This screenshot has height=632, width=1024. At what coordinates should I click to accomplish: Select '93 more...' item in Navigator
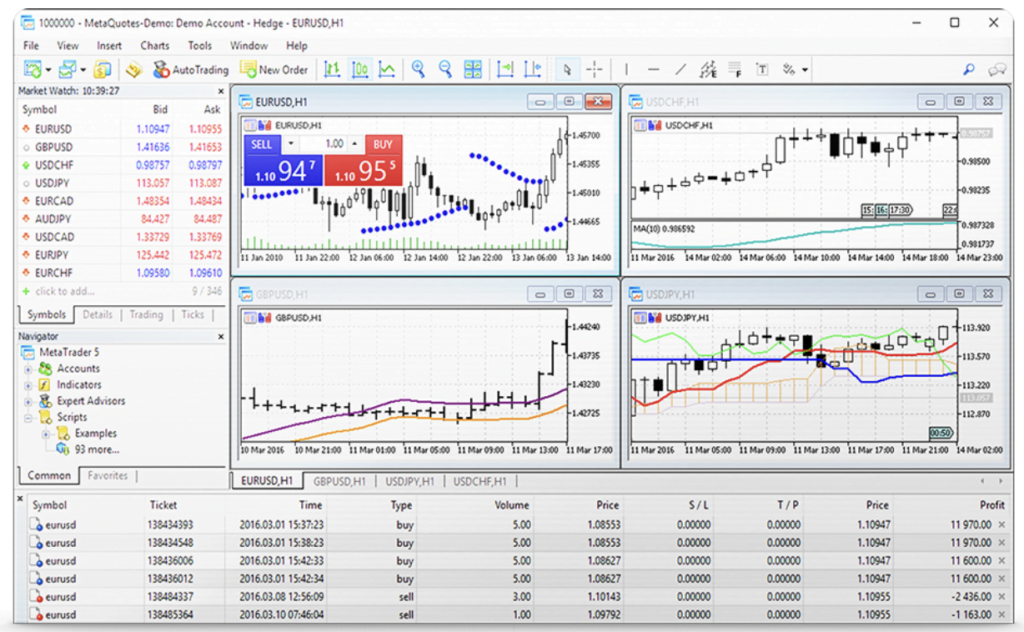pyautogui.click(x=97, y=449)
